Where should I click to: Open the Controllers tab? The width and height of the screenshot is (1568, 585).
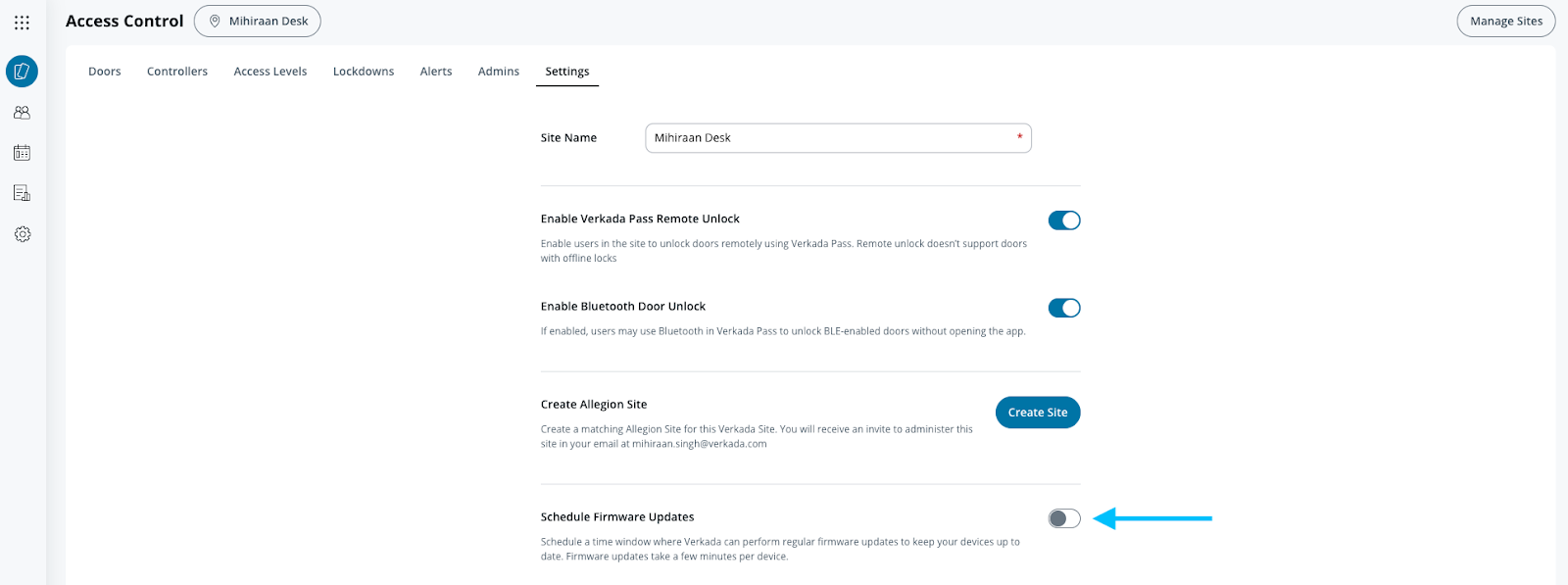[x=177, y=72]
